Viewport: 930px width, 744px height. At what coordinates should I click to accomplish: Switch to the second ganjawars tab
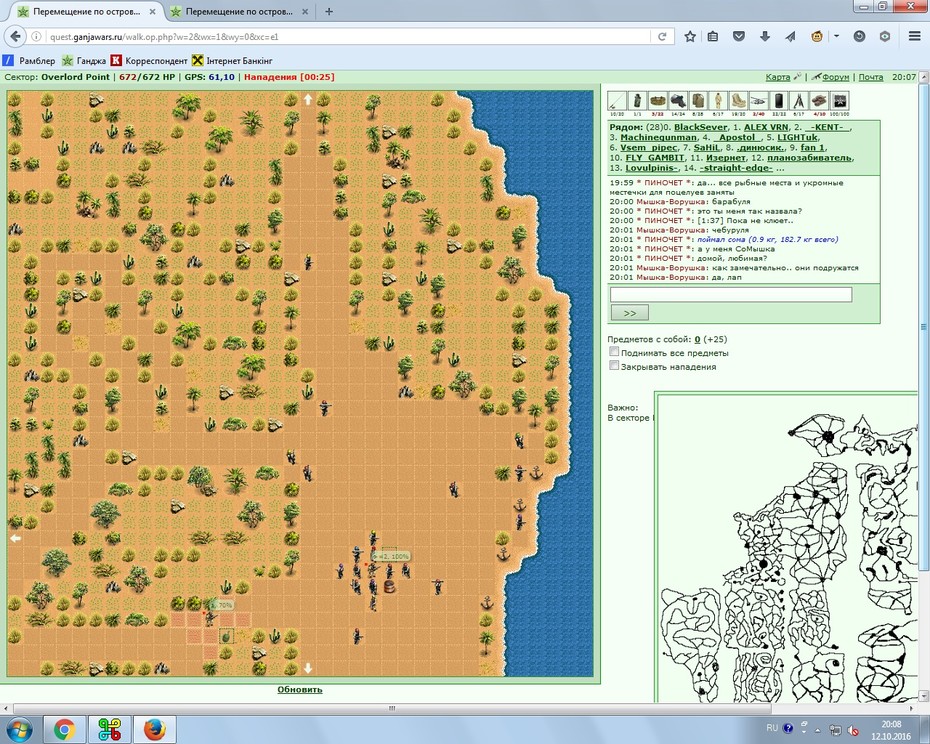[x=239, y=11]
